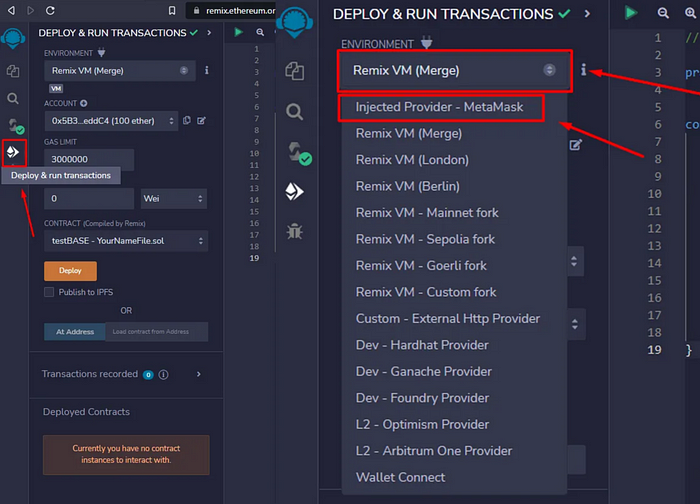Select Injected Provider - MetaMask option
700x504 pixels.
point(439,107)
